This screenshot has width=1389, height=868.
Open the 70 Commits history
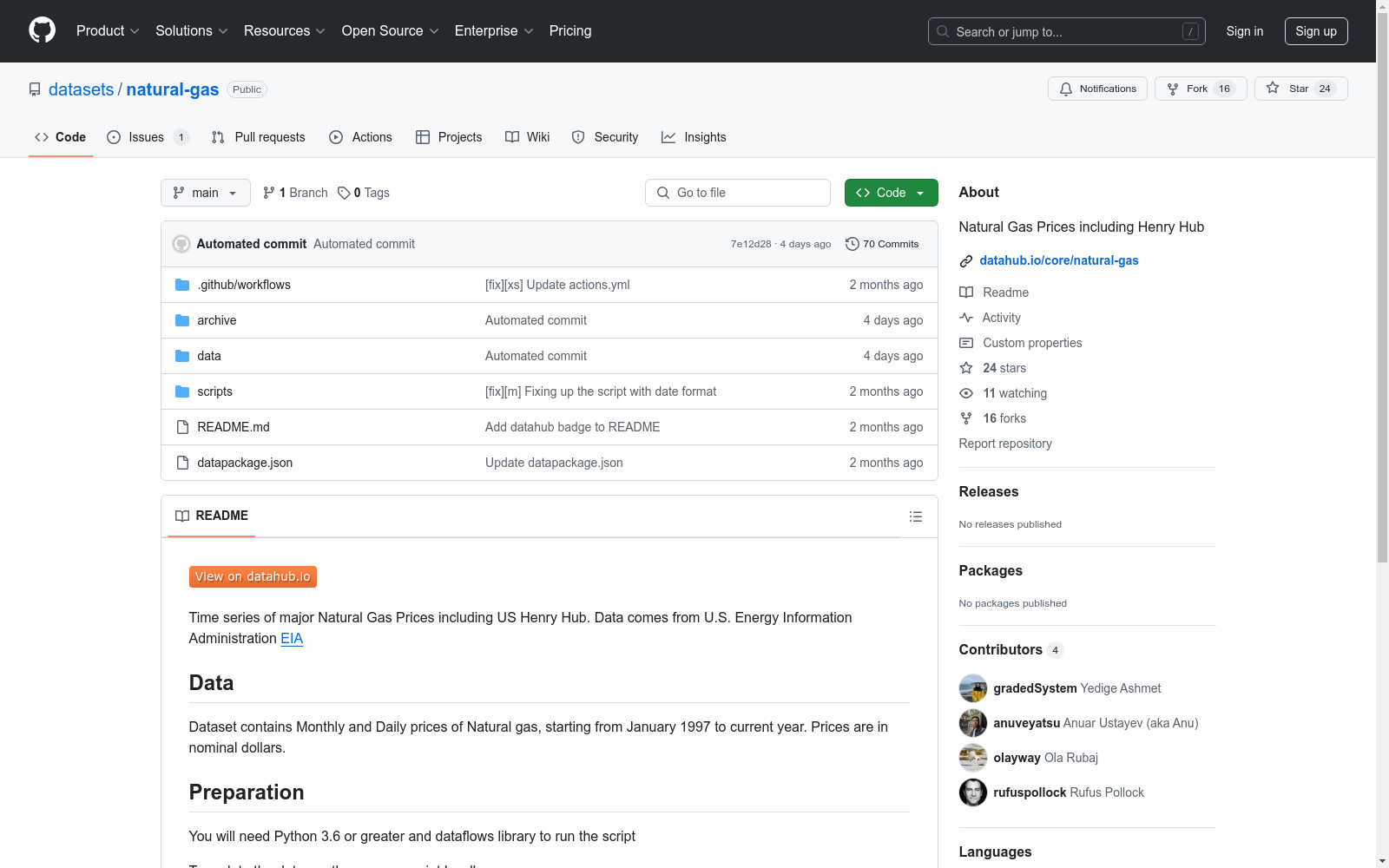coord(882,244)
